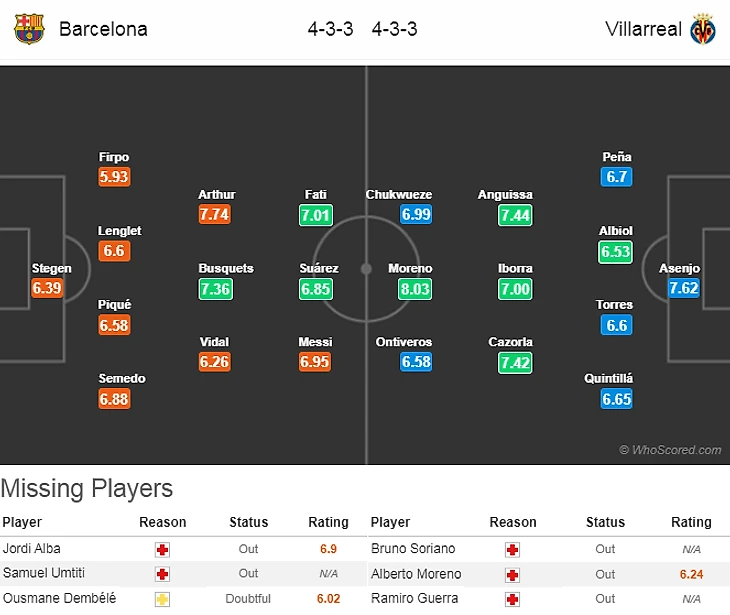The width and height of the screenshot is (730, 615).
Task: Open Ousmane Dembélé's player link
Action: tap(58, 599)
